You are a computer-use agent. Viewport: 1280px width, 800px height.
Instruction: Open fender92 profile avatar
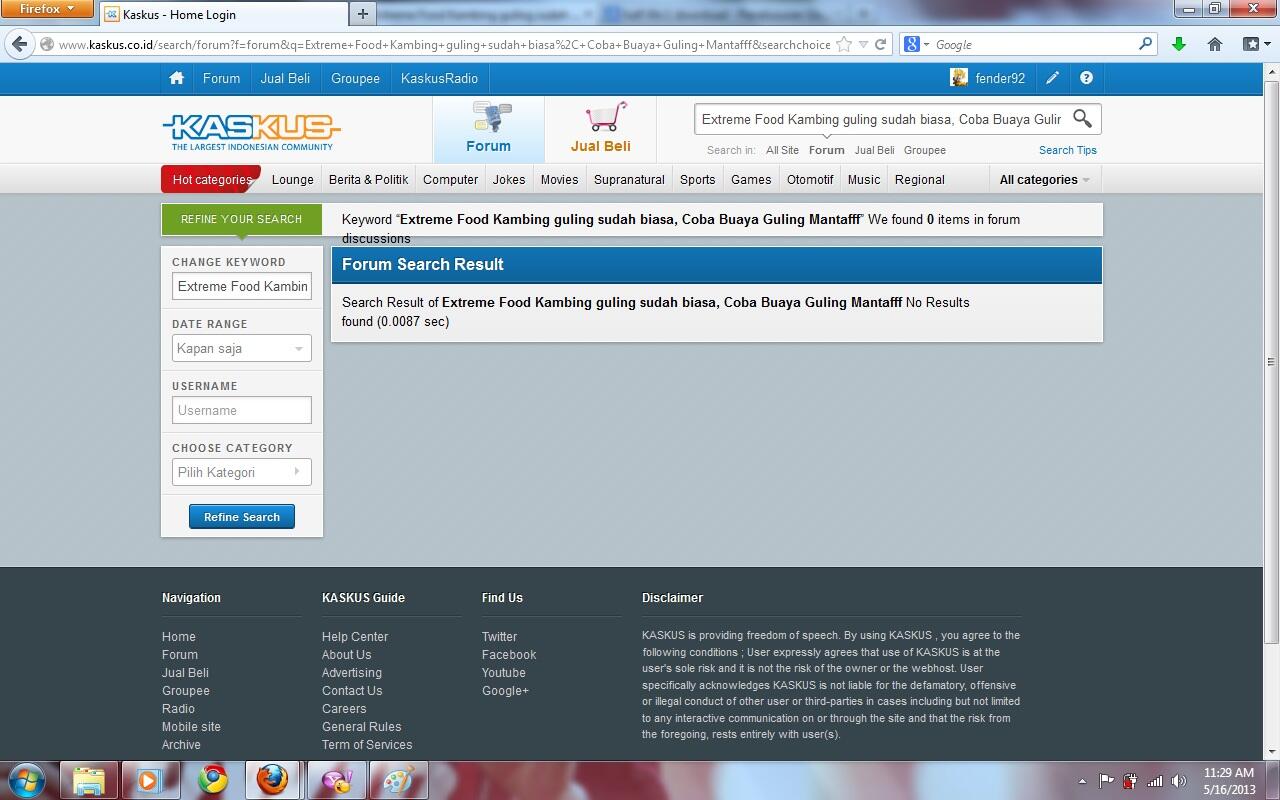click(959, 78)
